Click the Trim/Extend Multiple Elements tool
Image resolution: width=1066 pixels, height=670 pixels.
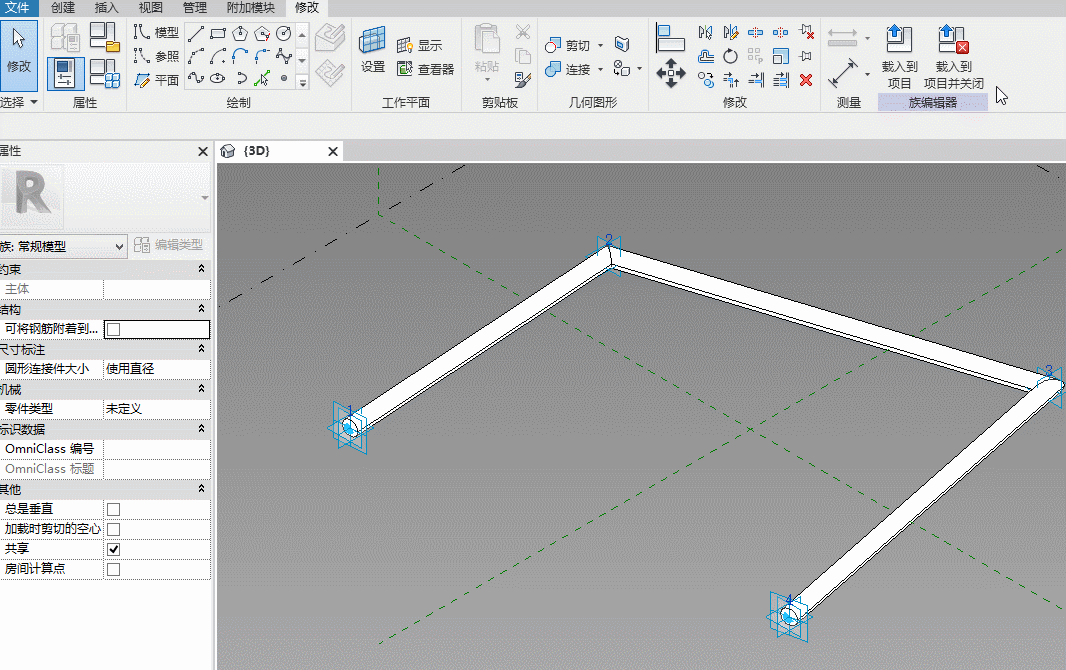780,80
